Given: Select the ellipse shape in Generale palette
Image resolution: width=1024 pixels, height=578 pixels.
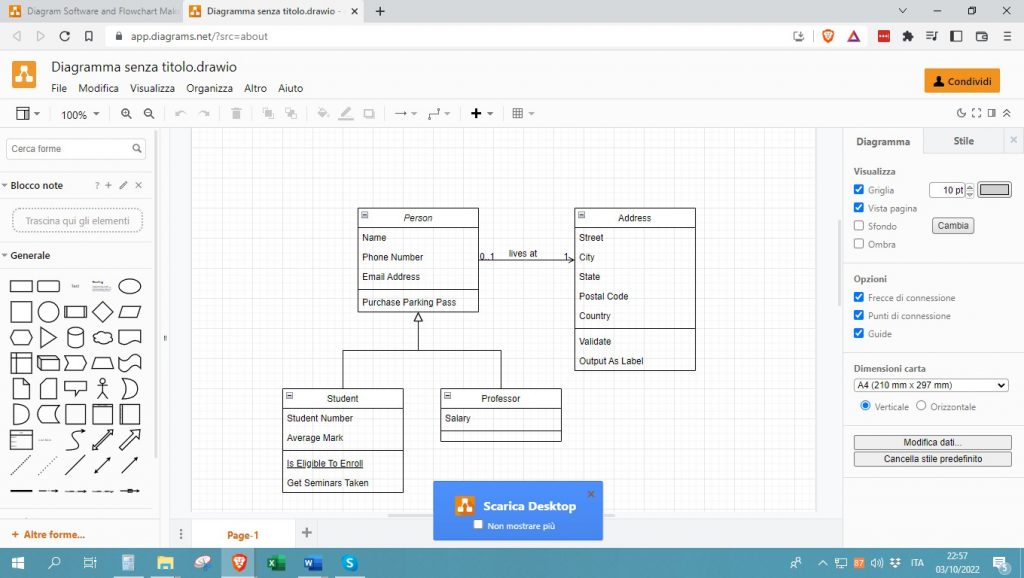Looking at the screenshot, I should (130, 286).
